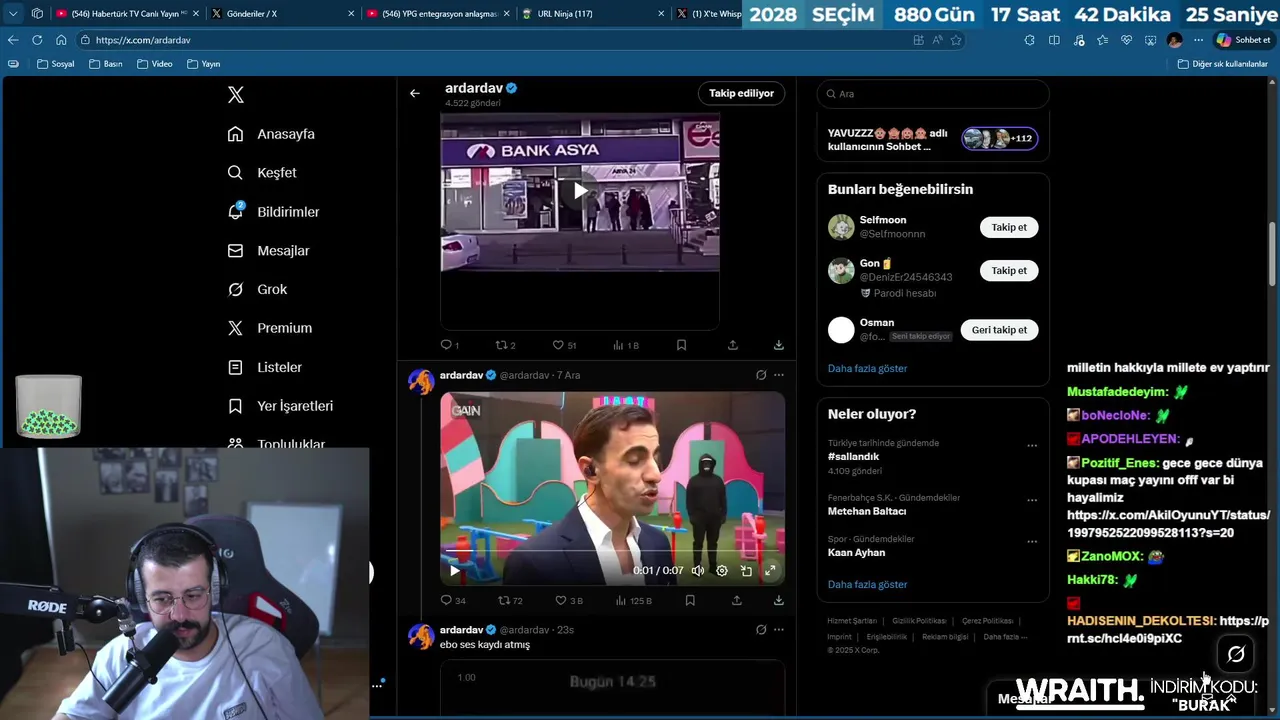The width and height of the screenshot is (1280, 720).
Task: Open the Grok floating button bottom right
Action: 1236,654
